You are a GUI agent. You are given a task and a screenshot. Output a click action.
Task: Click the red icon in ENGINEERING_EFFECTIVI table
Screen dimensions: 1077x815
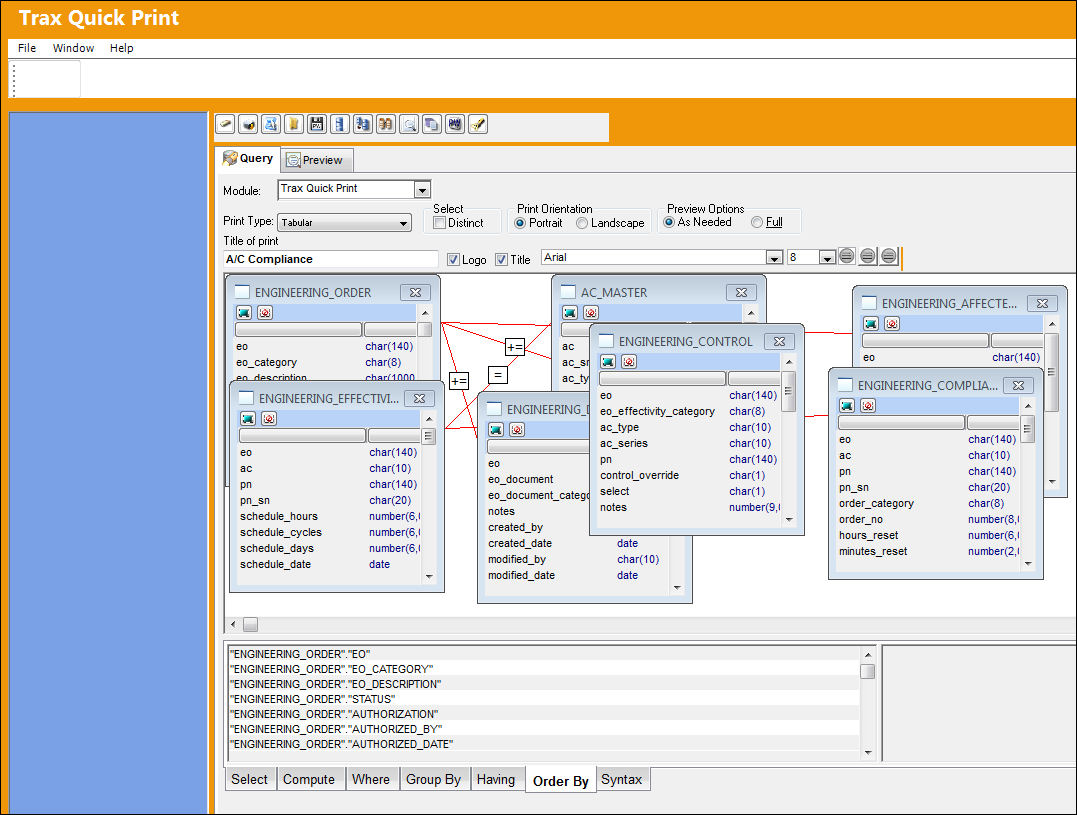269,418
